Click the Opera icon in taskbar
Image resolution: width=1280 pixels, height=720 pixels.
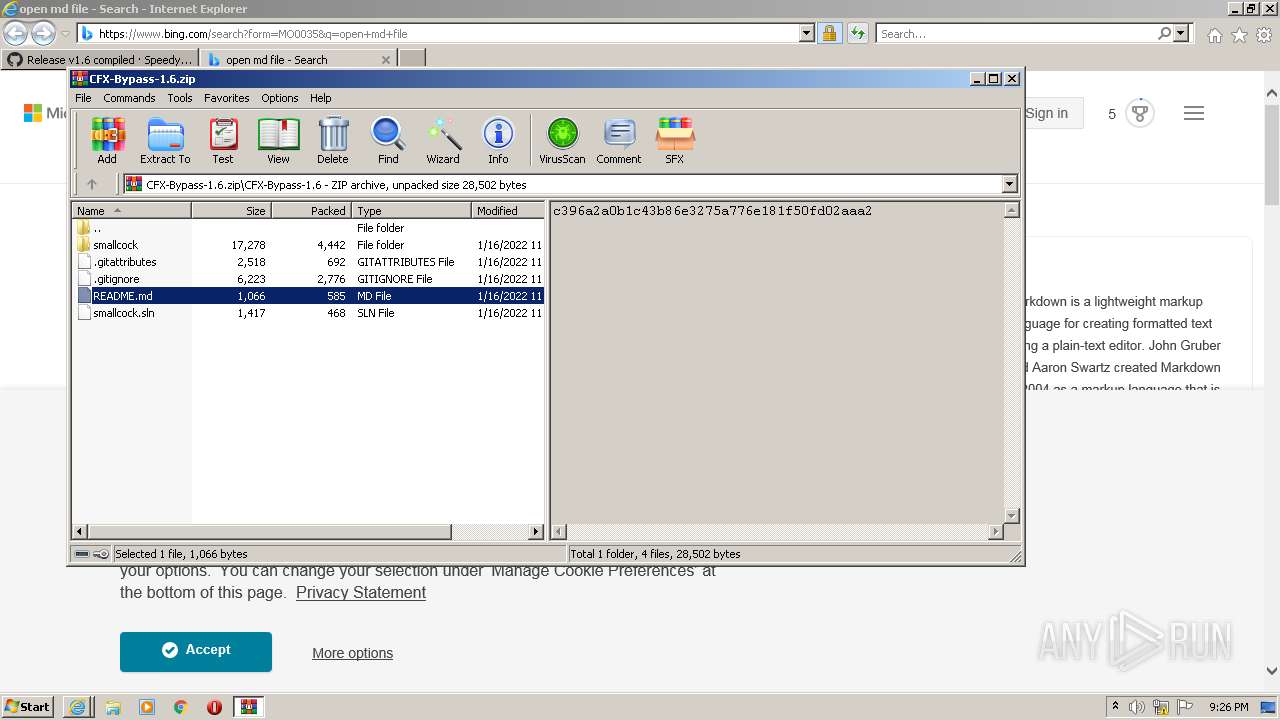(x=214, y=706)
